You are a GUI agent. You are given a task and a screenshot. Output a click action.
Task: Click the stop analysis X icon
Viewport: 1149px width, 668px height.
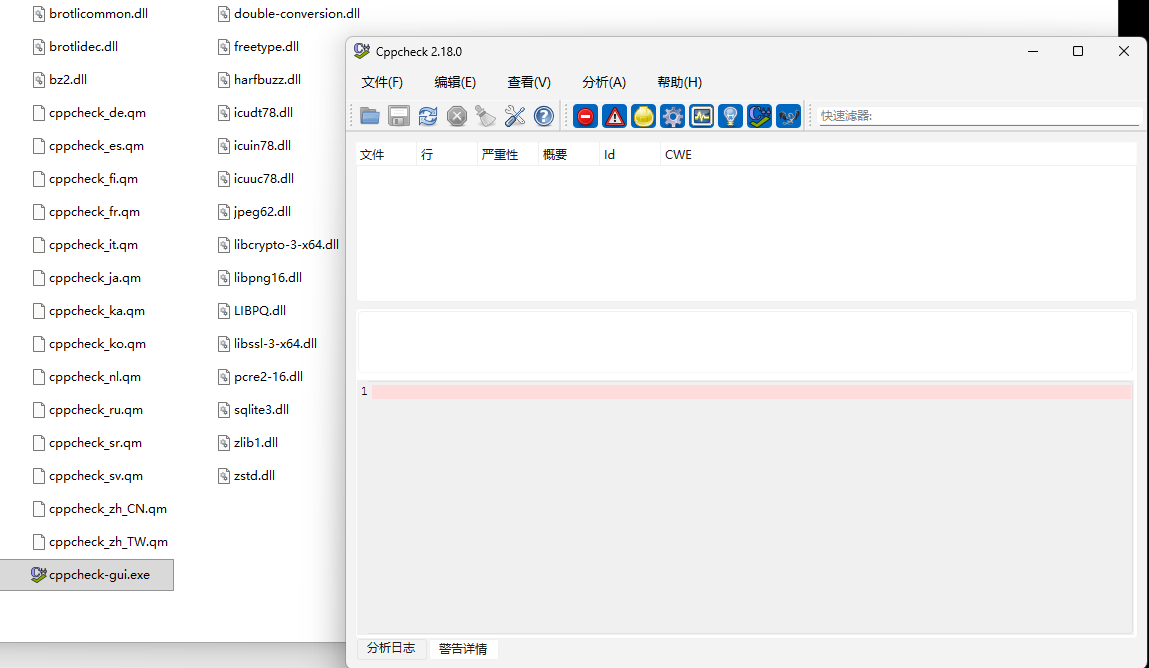click(x=457, y=116)
